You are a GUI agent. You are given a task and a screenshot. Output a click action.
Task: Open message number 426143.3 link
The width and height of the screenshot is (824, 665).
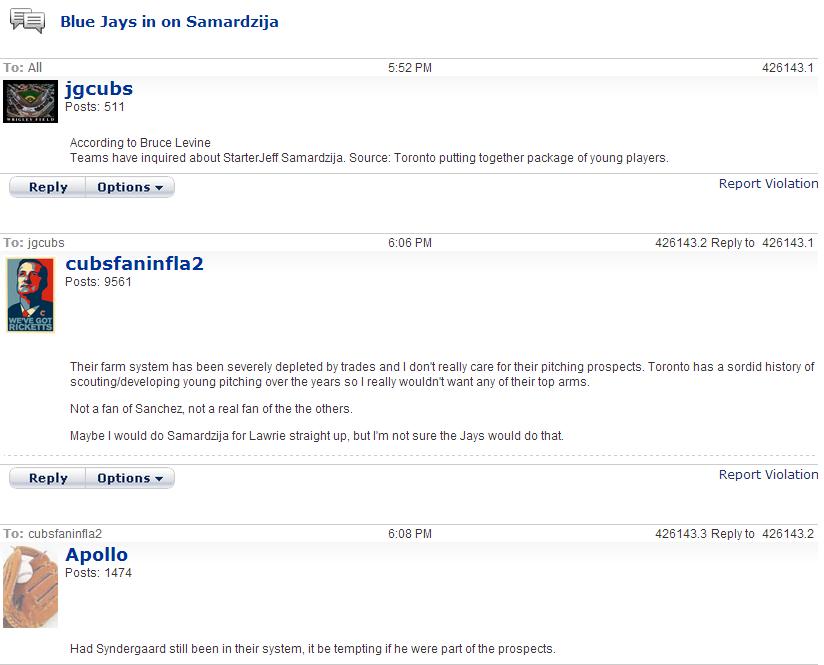[x=681, y=534]
